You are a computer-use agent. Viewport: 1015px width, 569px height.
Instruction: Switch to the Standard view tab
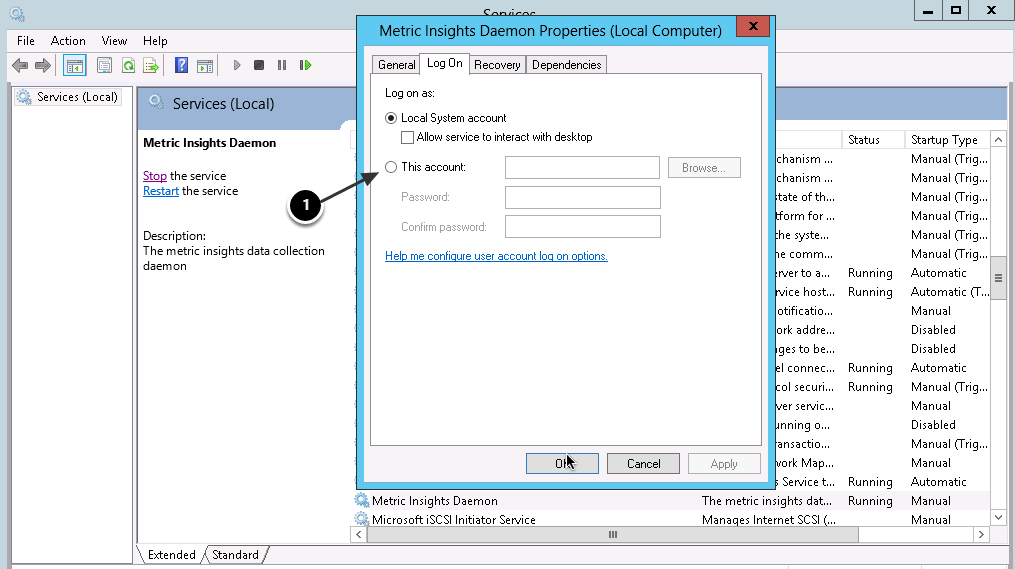coord(236,555)
